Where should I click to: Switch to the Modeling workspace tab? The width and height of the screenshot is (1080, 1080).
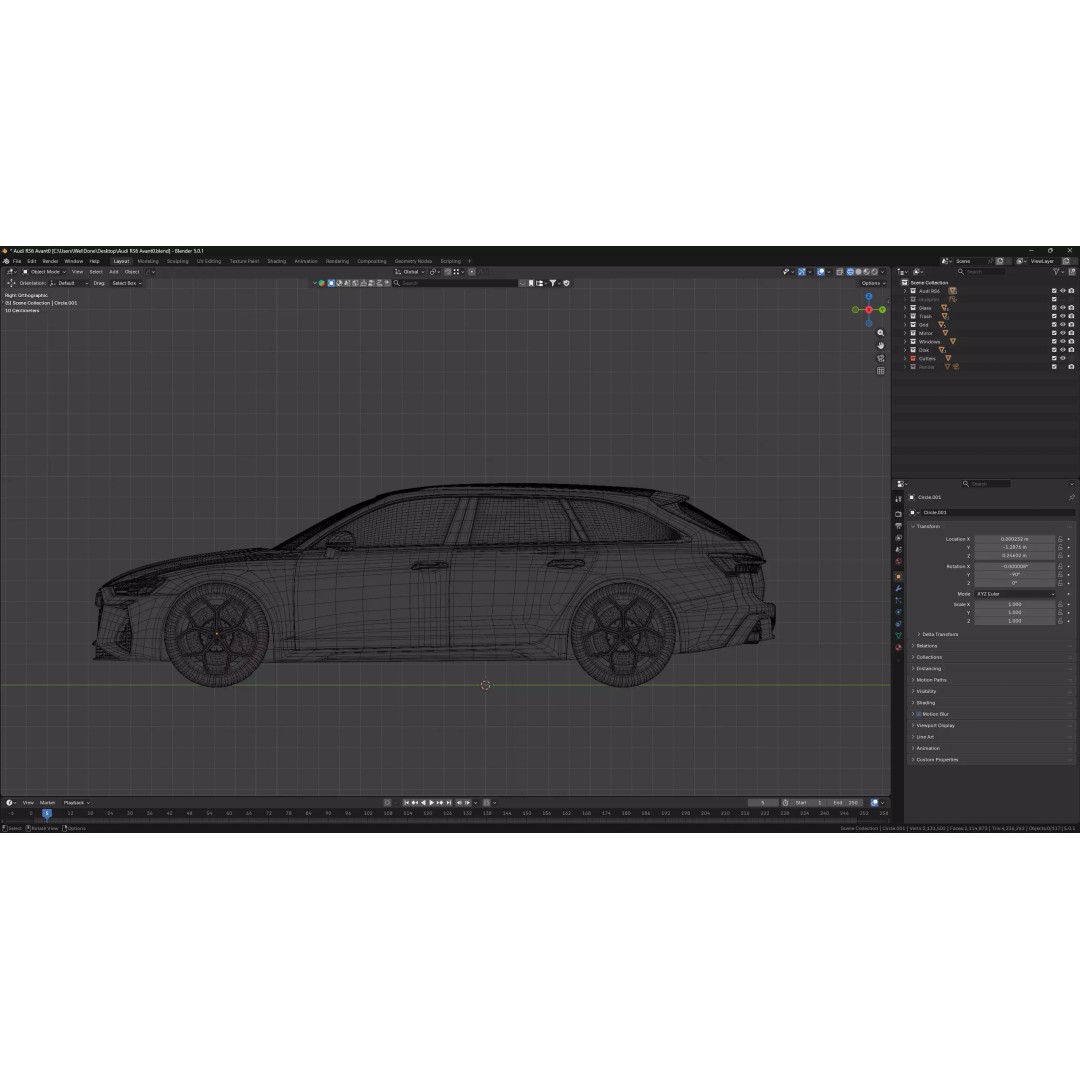pos(148,262)
